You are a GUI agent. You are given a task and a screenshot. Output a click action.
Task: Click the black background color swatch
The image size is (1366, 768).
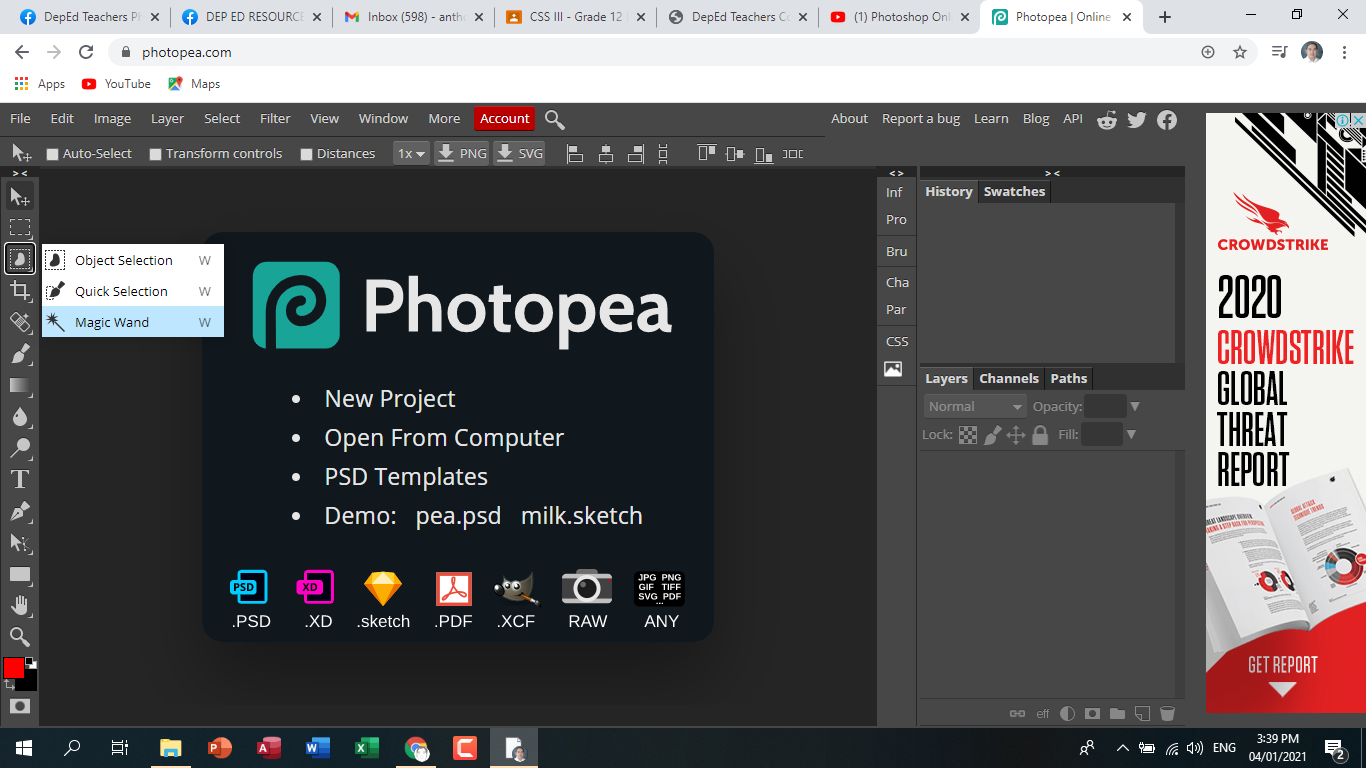pos(31,682)
